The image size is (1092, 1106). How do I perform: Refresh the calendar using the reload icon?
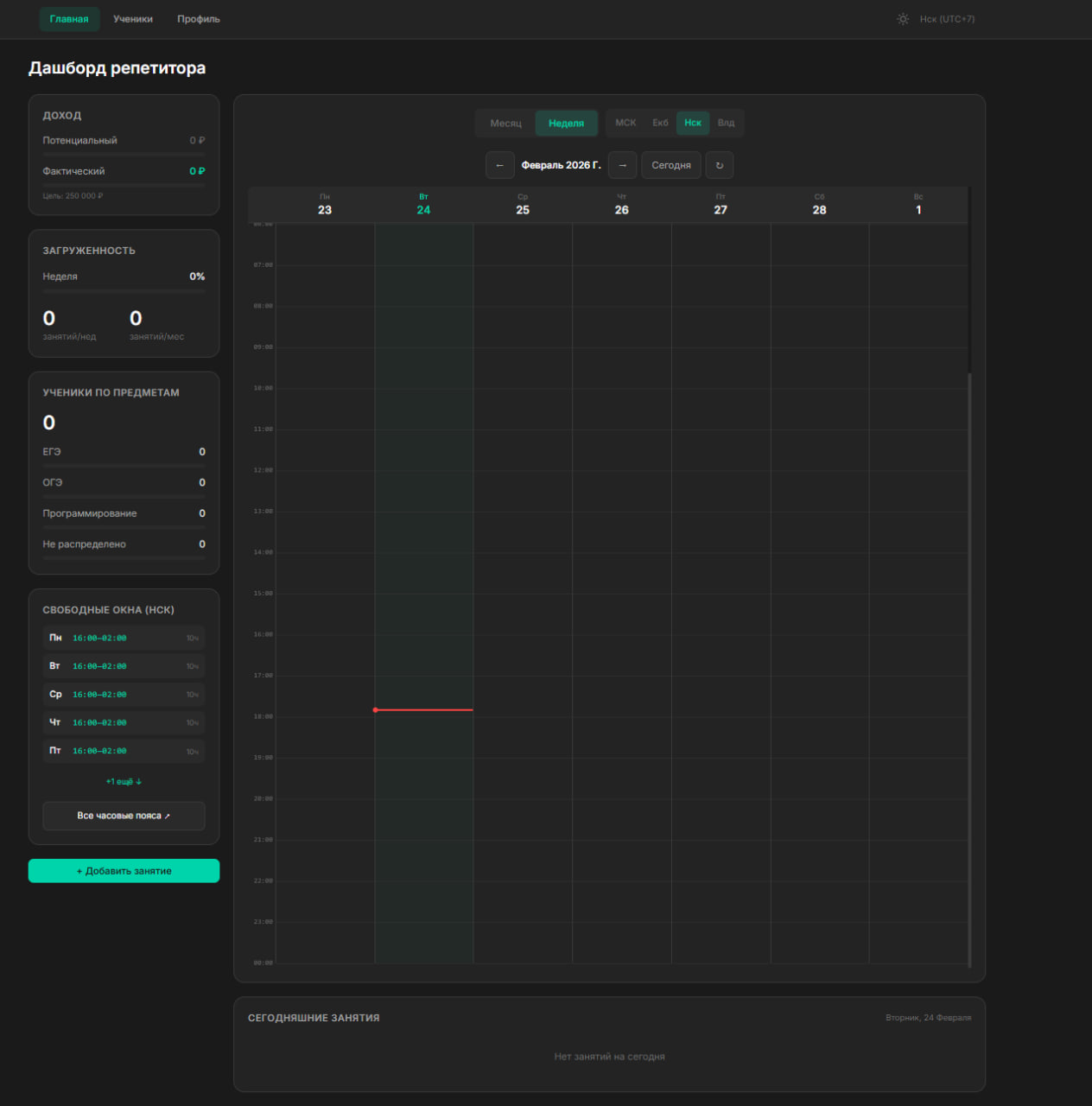coord(719,165)
